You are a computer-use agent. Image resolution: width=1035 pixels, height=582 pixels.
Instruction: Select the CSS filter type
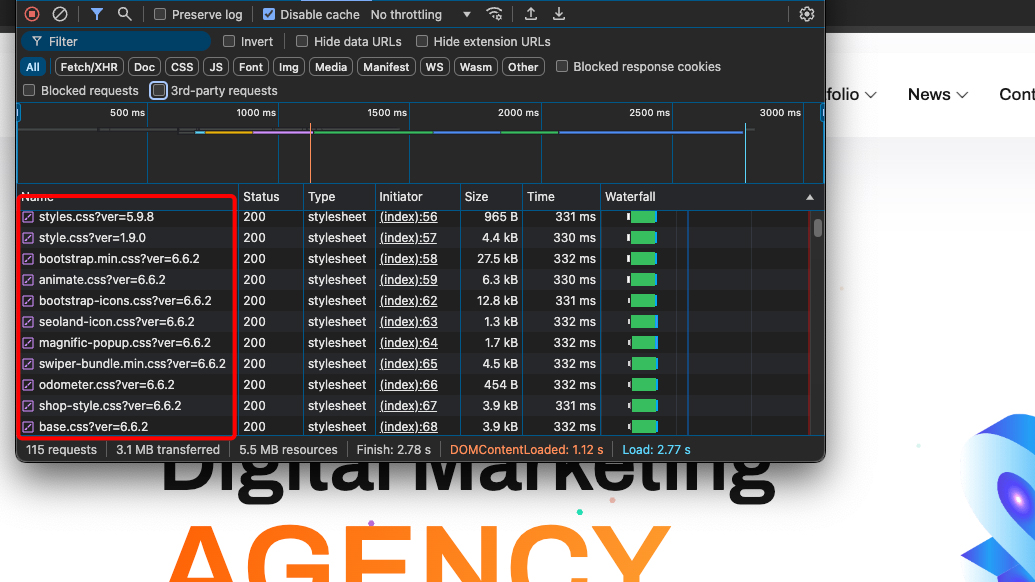click(182, 67)
